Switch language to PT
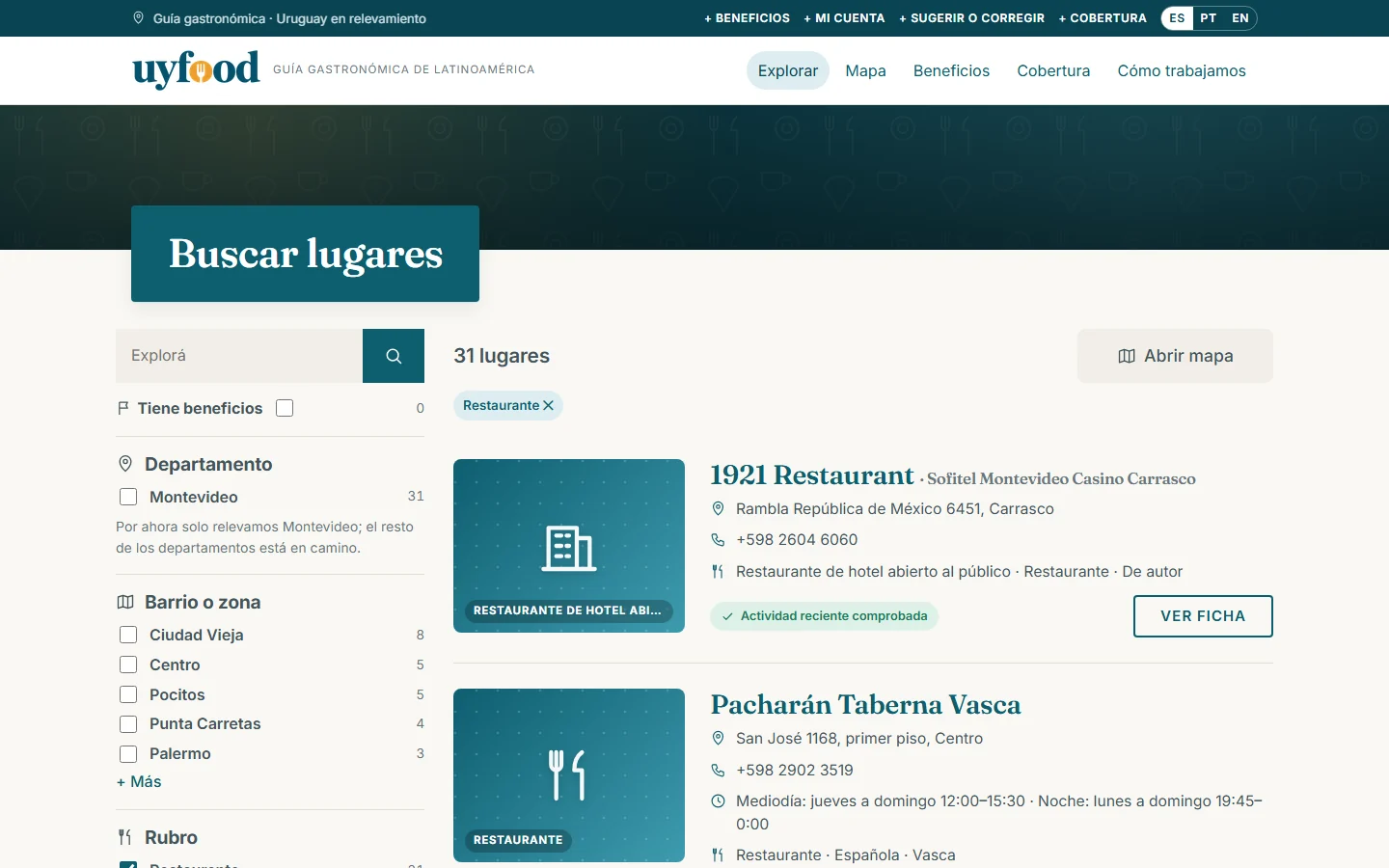1389x868 pixels. coord(1209,18)
